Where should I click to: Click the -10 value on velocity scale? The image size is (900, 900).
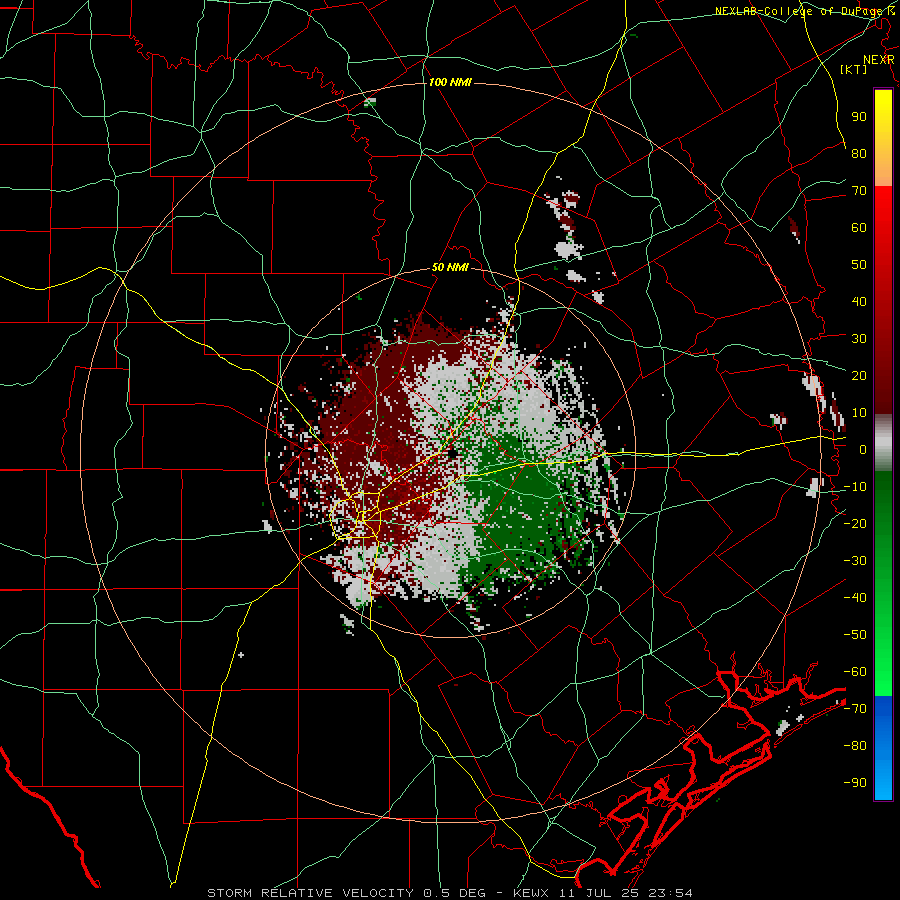pos(855,487)
